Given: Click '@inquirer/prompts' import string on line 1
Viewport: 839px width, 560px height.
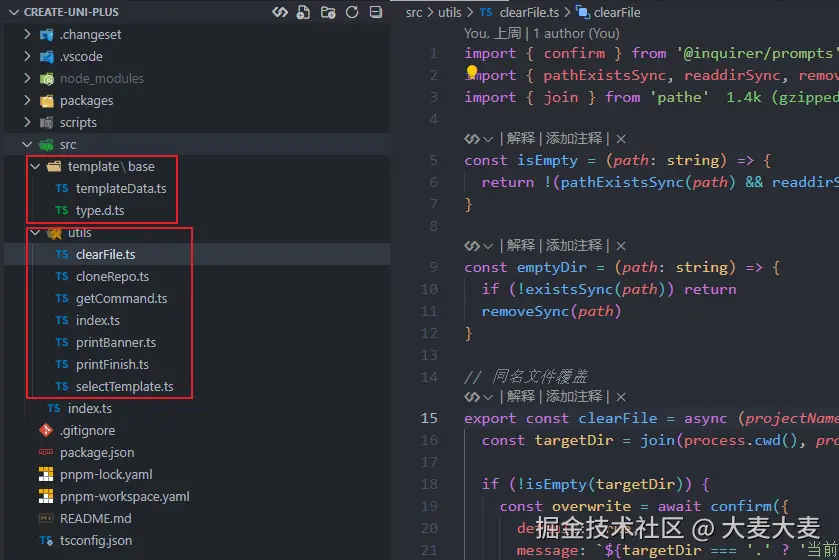Looking at the screenshot, I should point(756,53).
